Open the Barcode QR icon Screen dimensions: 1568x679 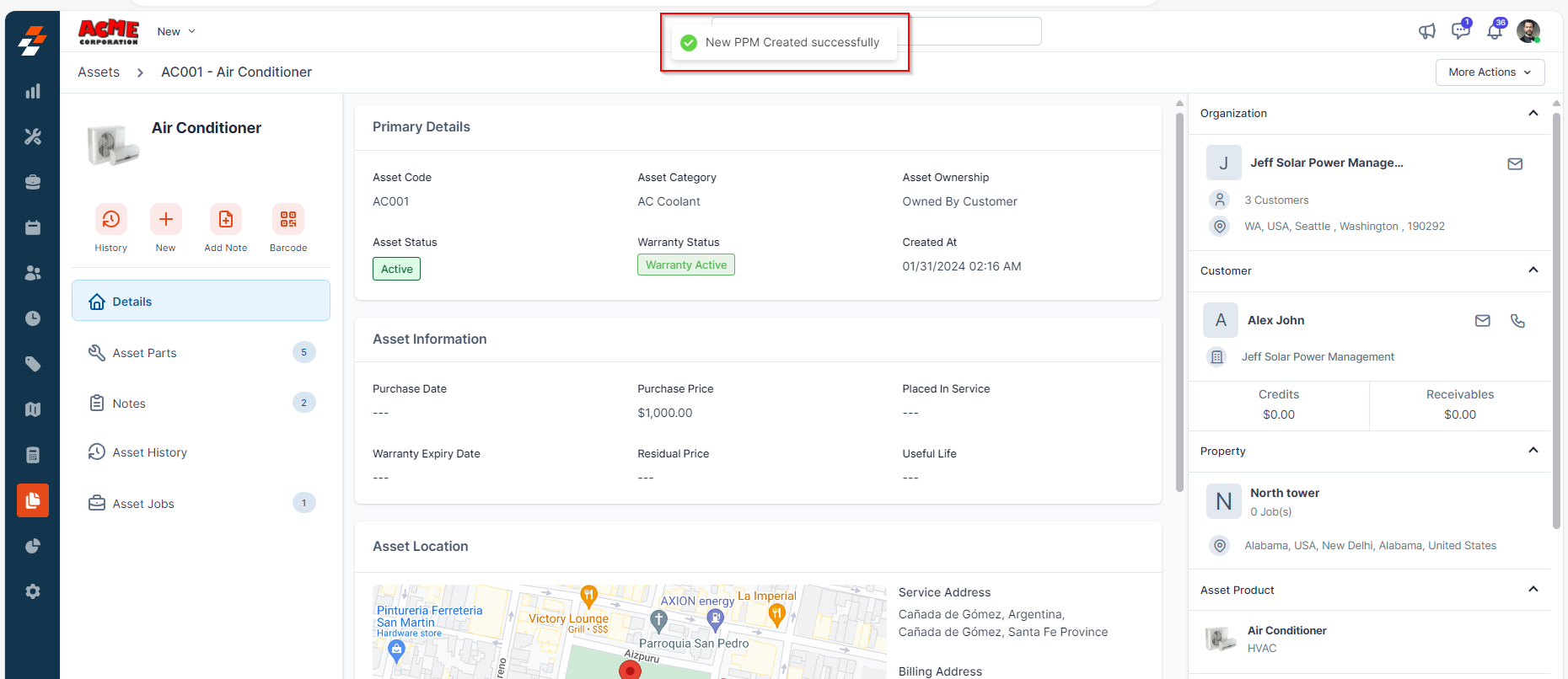[288, 220]
